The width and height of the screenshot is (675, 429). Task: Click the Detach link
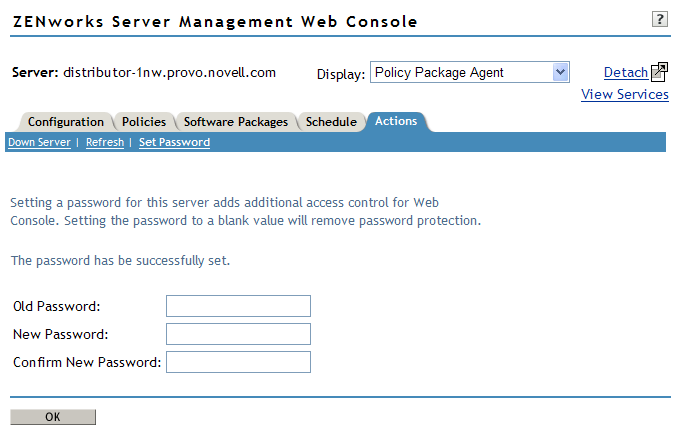tap(625, 72)
